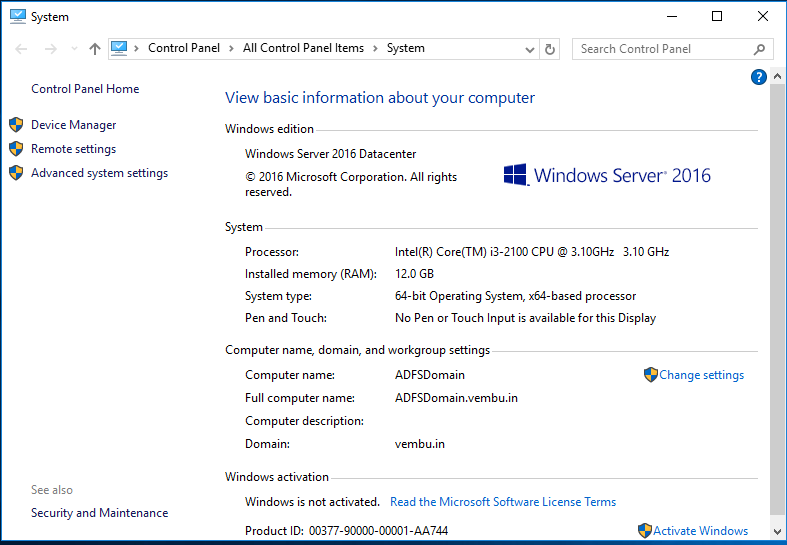Viewport: 787px width, 545px height.
Task: Click the search magnifier icon
Action: click(759, 49)
